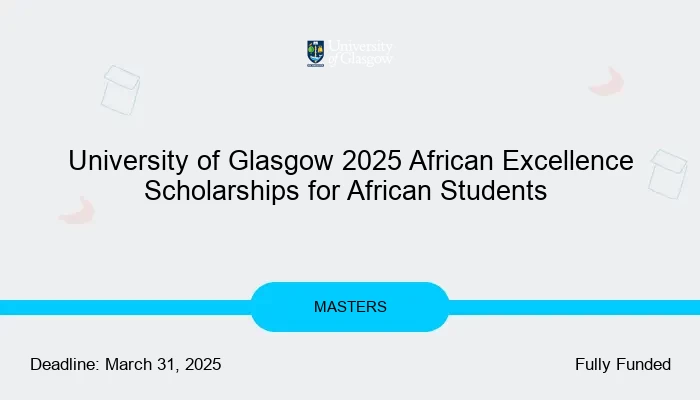Click the pink crescent shape at top-right
700x400 pixels.
pyautogui.click(x=607, y=82)
